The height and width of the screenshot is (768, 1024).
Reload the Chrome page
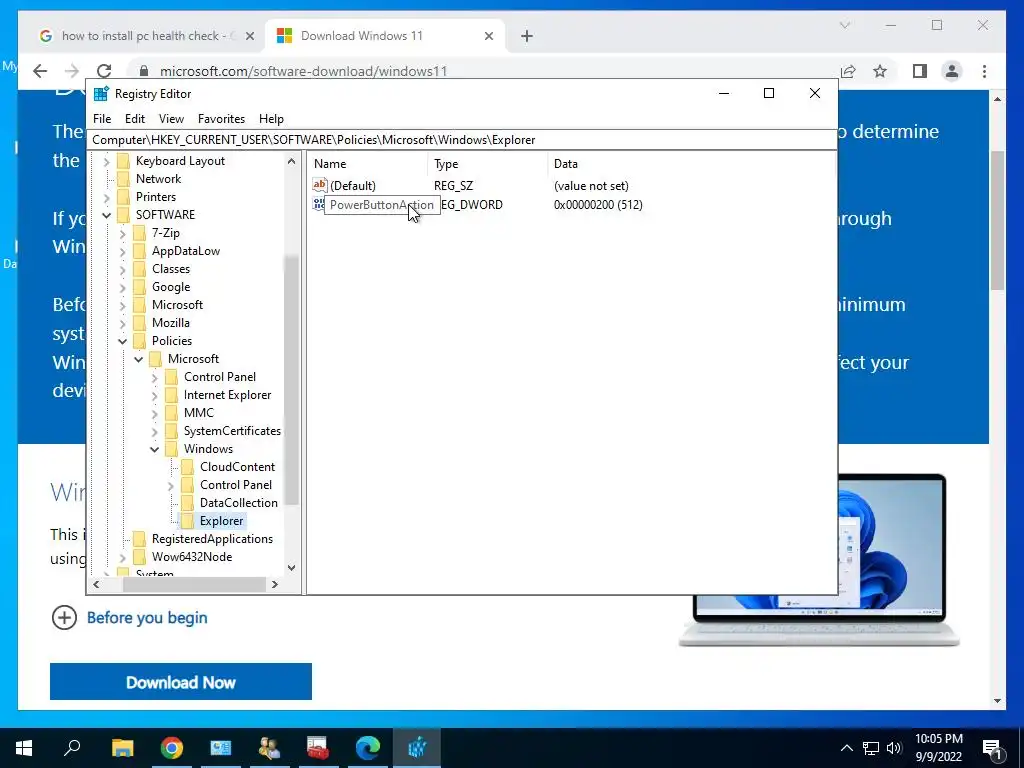[104, 71]
